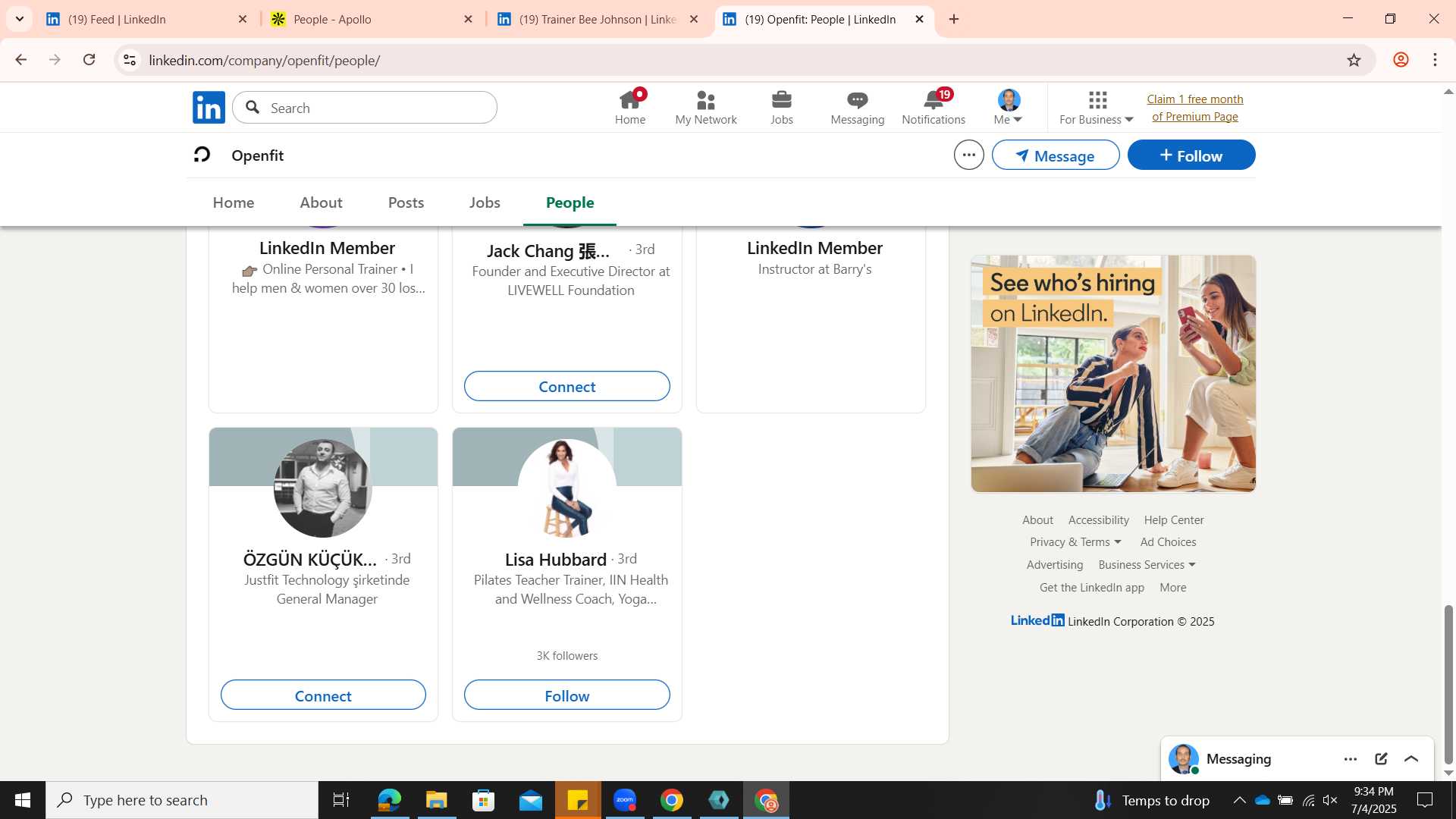This screenshot has height=819, width=1456.
Task: Follow the Openfit company page
Action: (x=1191, y=155)
